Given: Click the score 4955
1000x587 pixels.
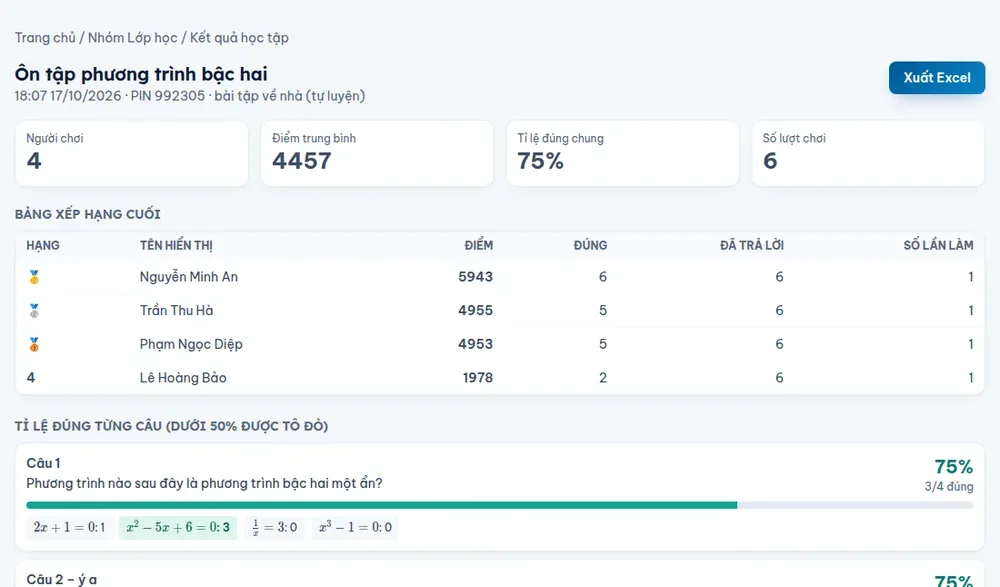Looking at the screenshot, I should point(475,311).
